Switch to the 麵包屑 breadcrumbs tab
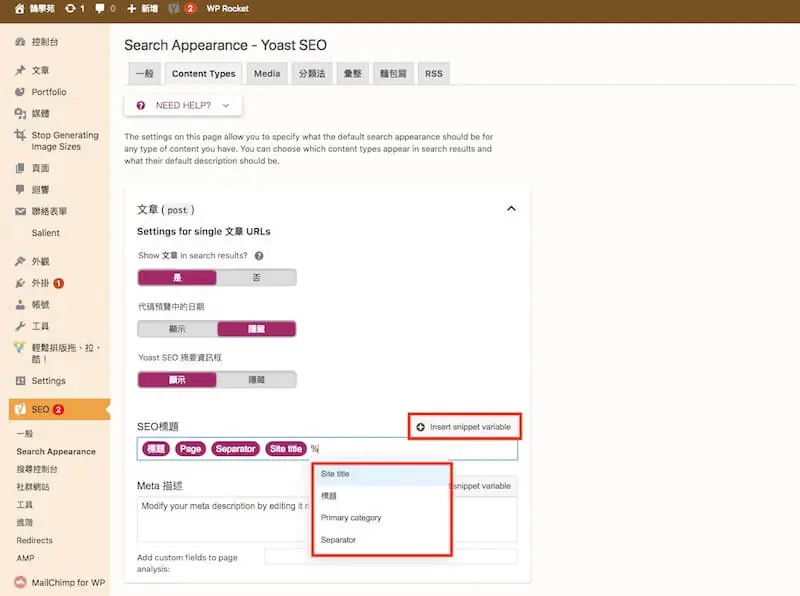 pos(393,73)
